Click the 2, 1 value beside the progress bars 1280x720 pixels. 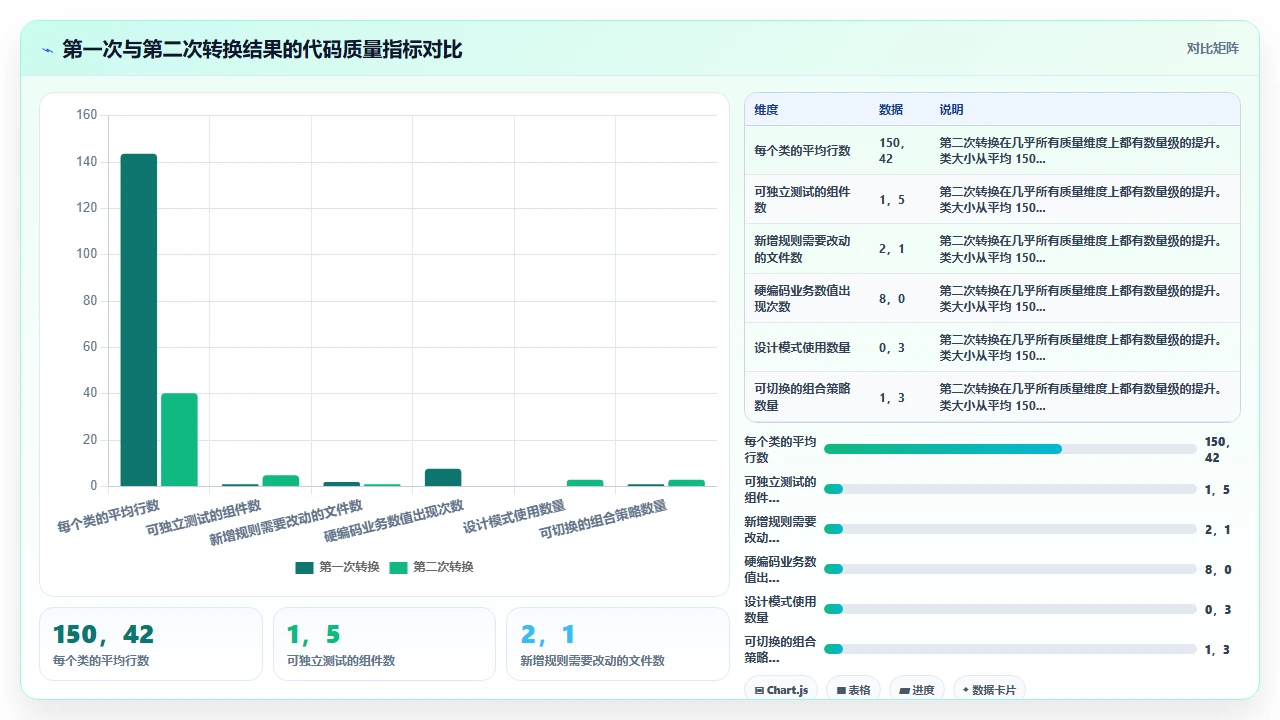[x=1217, y=530]
